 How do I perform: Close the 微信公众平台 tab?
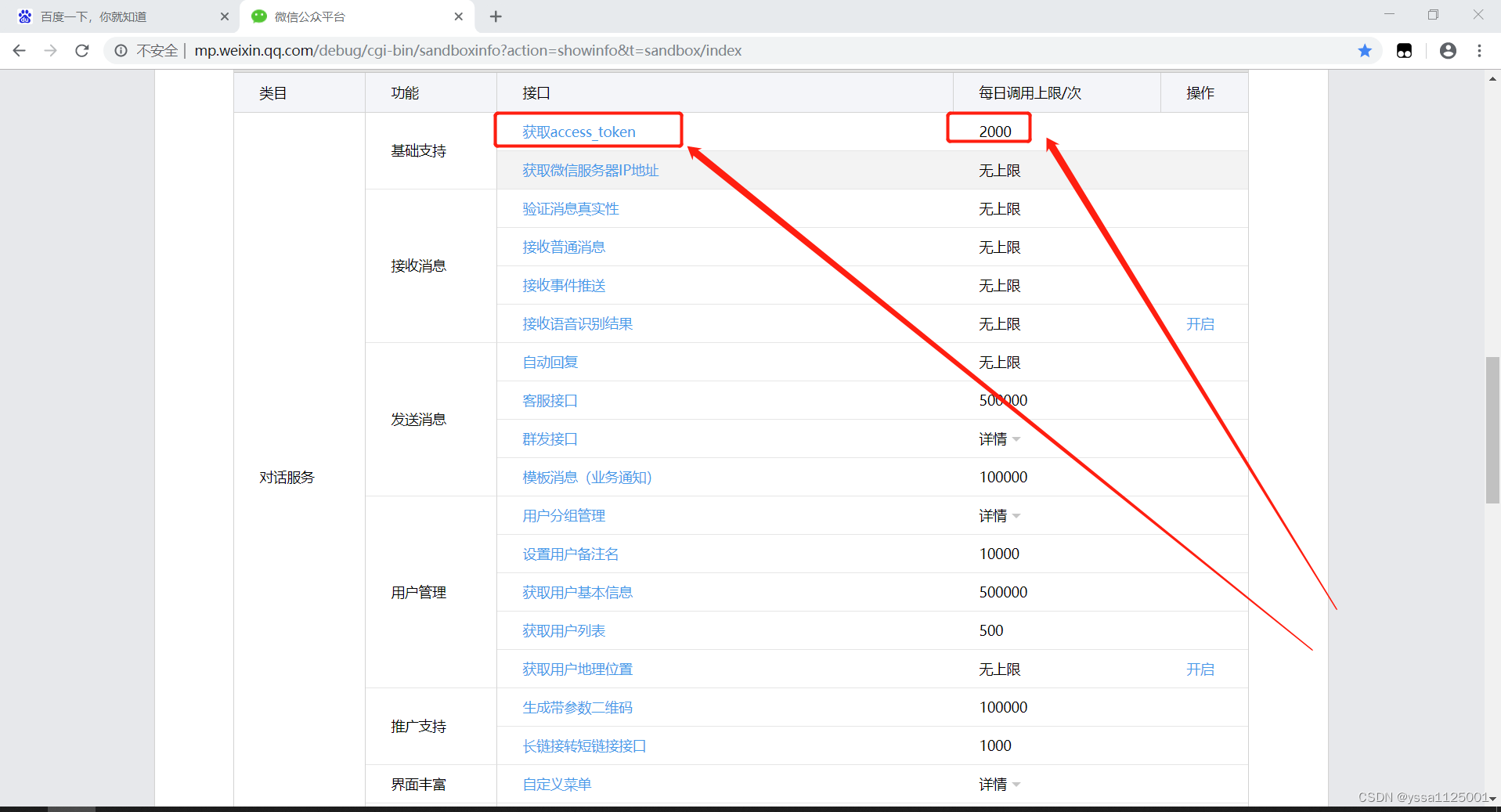[x=459, y=16]
